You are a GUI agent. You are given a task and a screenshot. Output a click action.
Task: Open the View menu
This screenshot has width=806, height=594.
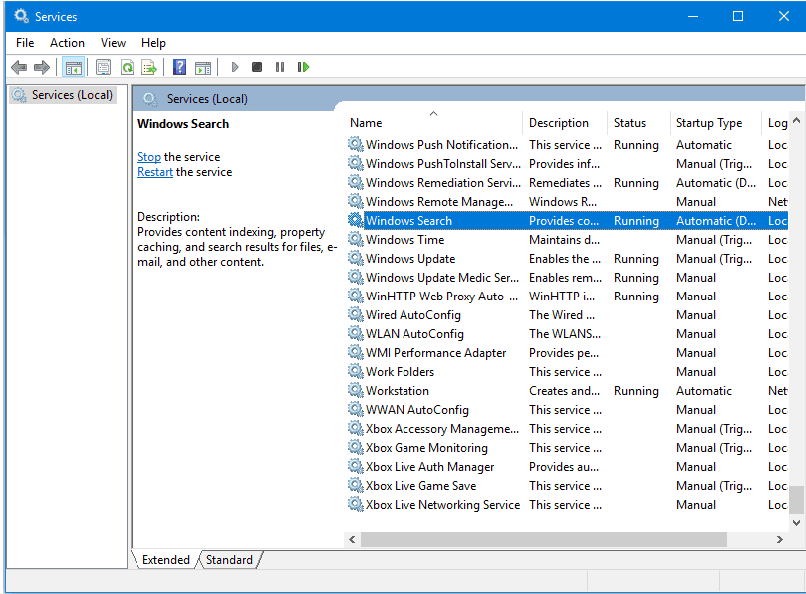[x=113, y=43]
